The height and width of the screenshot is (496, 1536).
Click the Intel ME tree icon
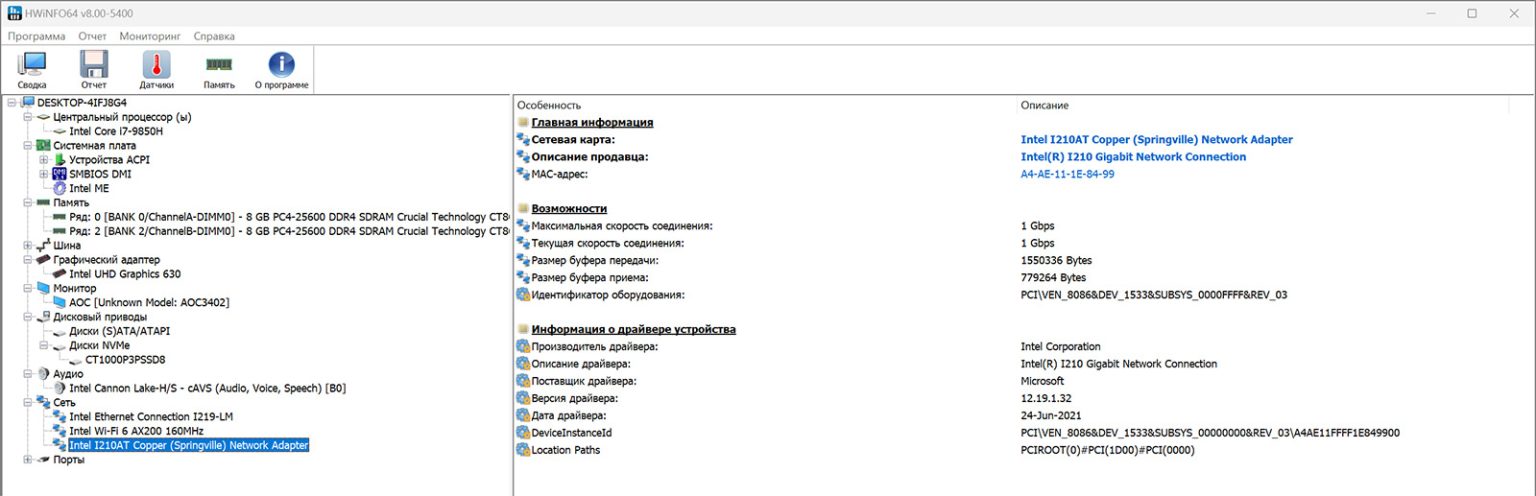click(x=59, y=188)
